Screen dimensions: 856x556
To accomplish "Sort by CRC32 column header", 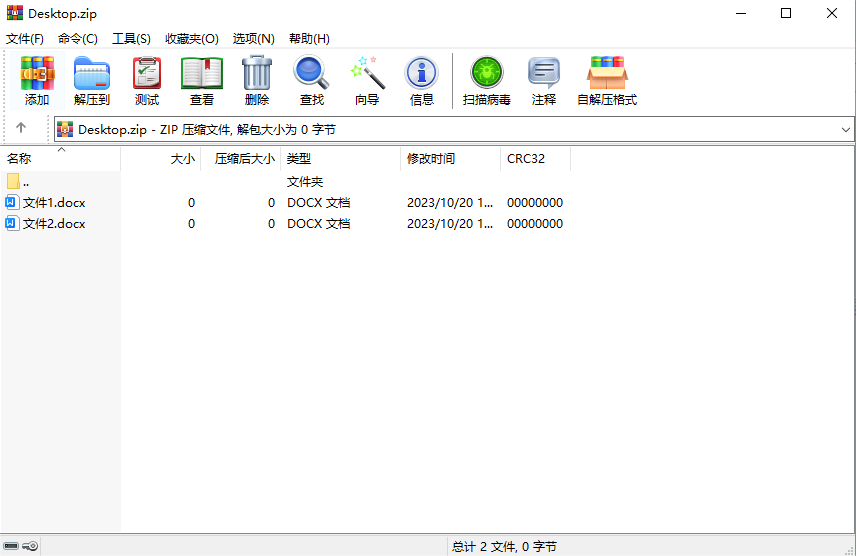I will point(536,159).
